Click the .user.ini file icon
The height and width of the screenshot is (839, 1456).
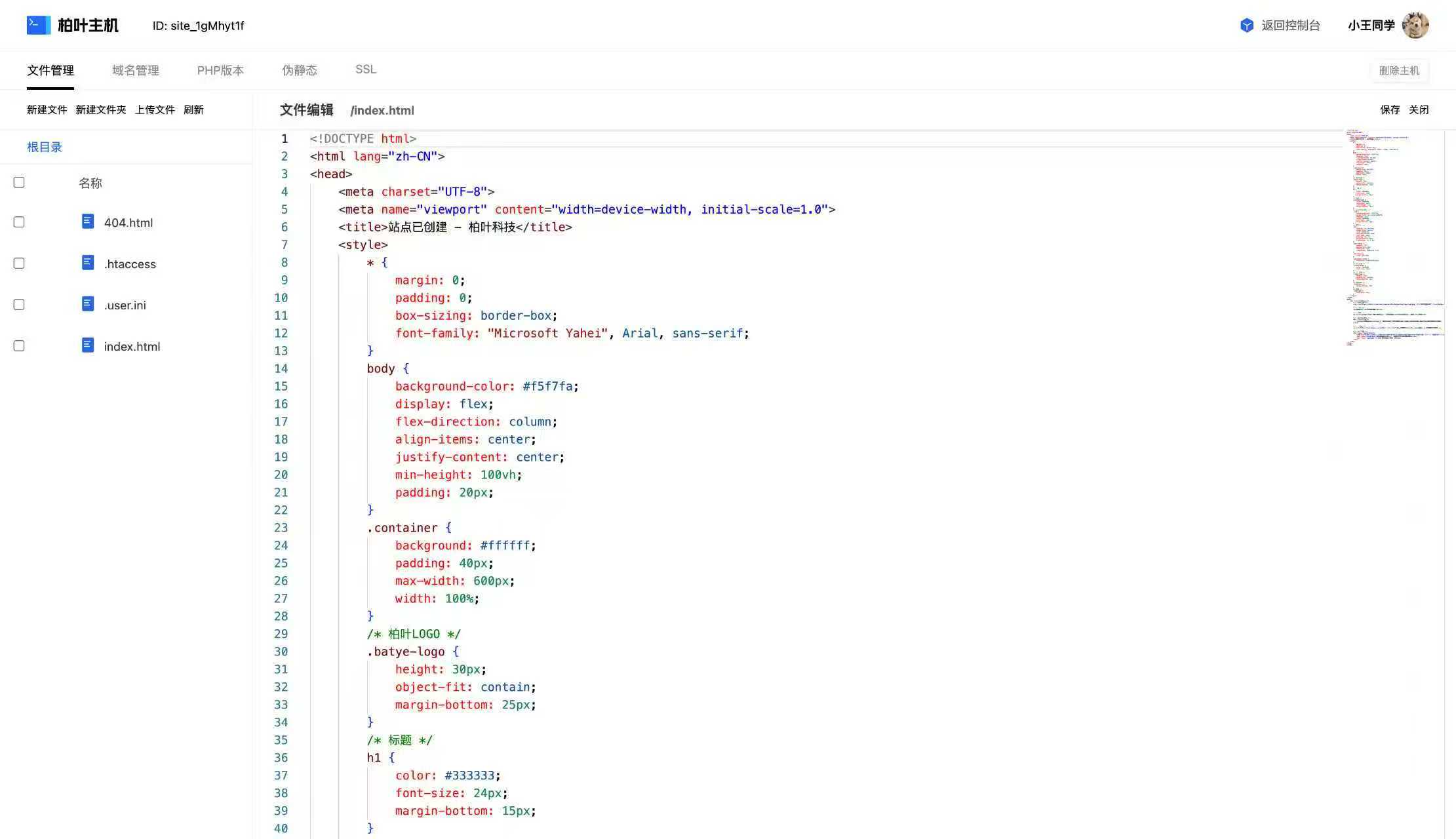coord(87,305)
